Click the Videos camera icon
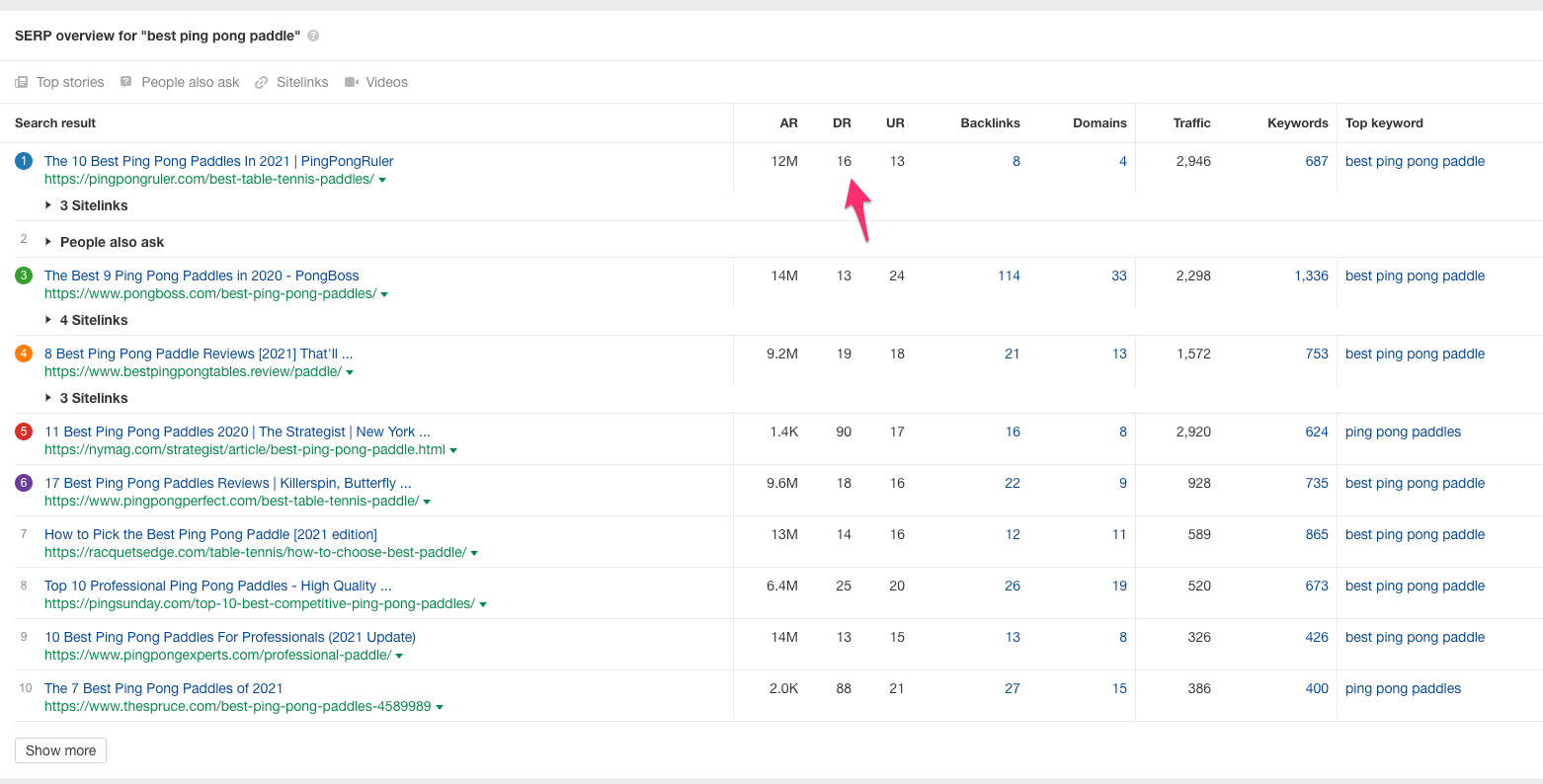Viewport: 1543px width, 784px height. (352, 82)
